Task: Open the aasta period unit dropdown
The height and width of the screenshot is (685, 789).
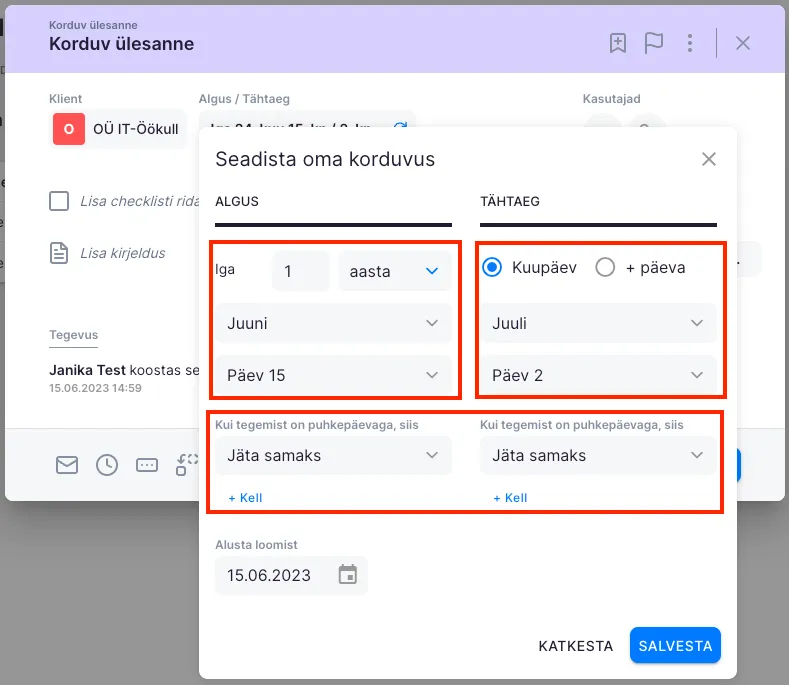Action: coord(394,271)
